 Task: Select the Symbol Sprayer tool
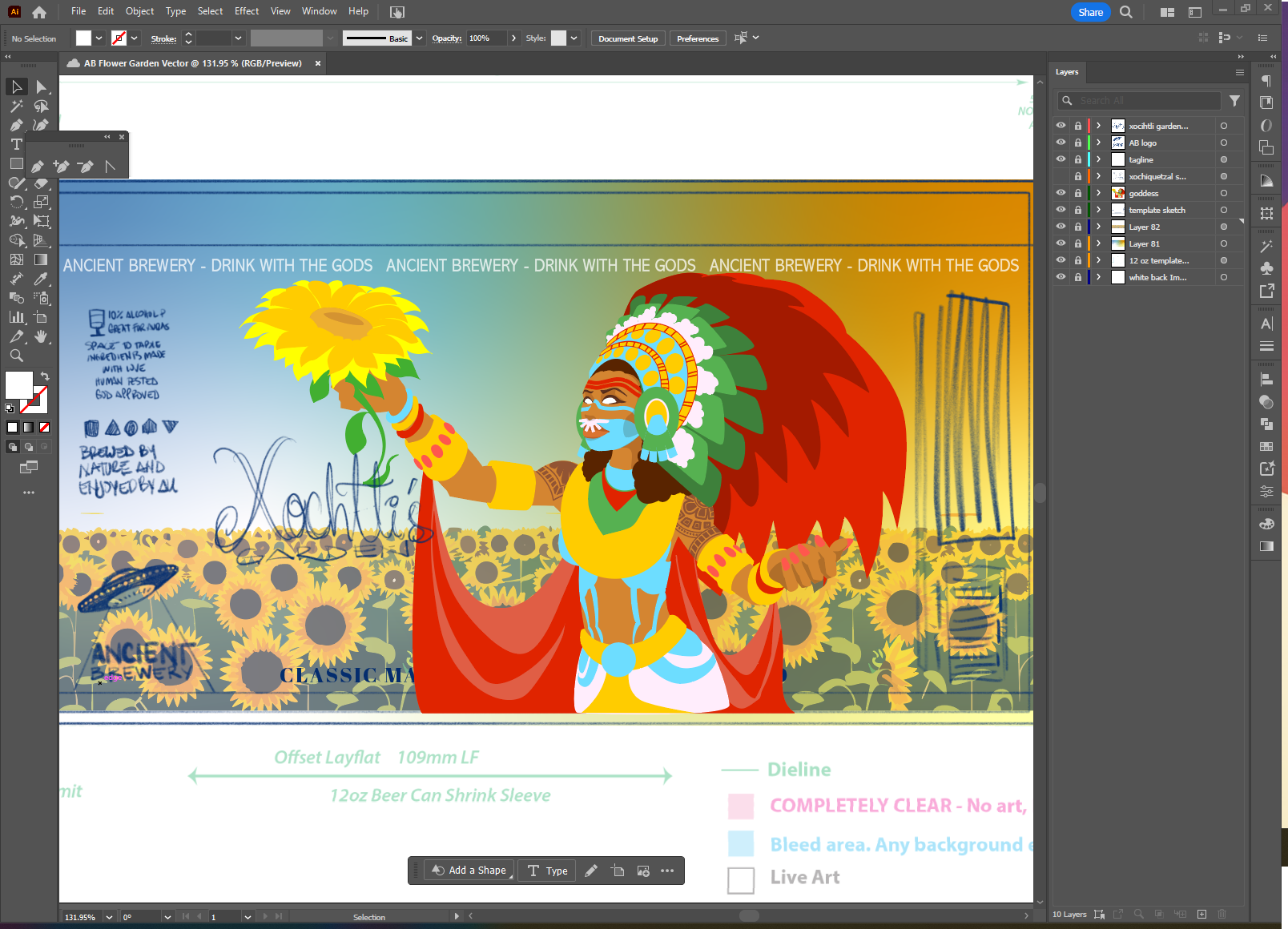point(42,298)
